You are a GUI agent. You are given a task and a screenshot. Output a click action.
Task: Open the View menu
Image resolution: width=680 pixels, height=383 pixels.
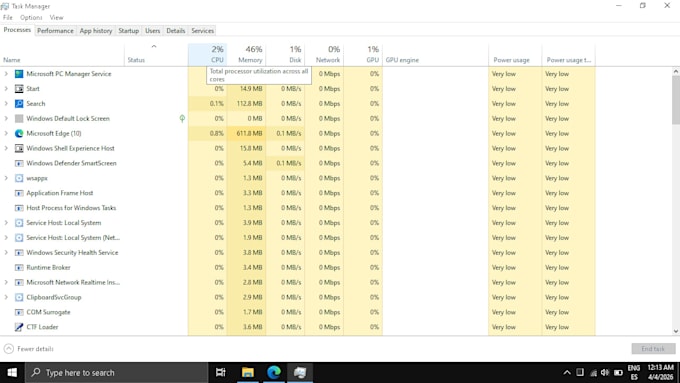[56, 17]
